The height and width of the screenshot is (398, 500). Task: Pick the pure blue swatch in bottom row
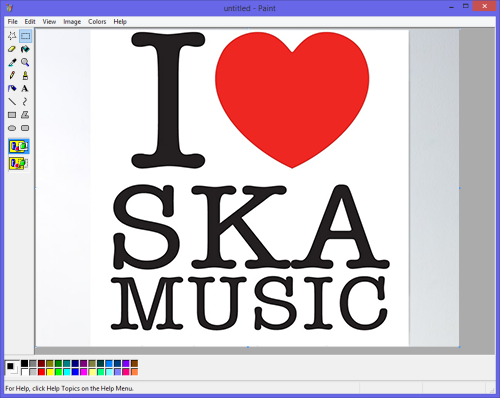pyautogui.click(x=75, y=372)
